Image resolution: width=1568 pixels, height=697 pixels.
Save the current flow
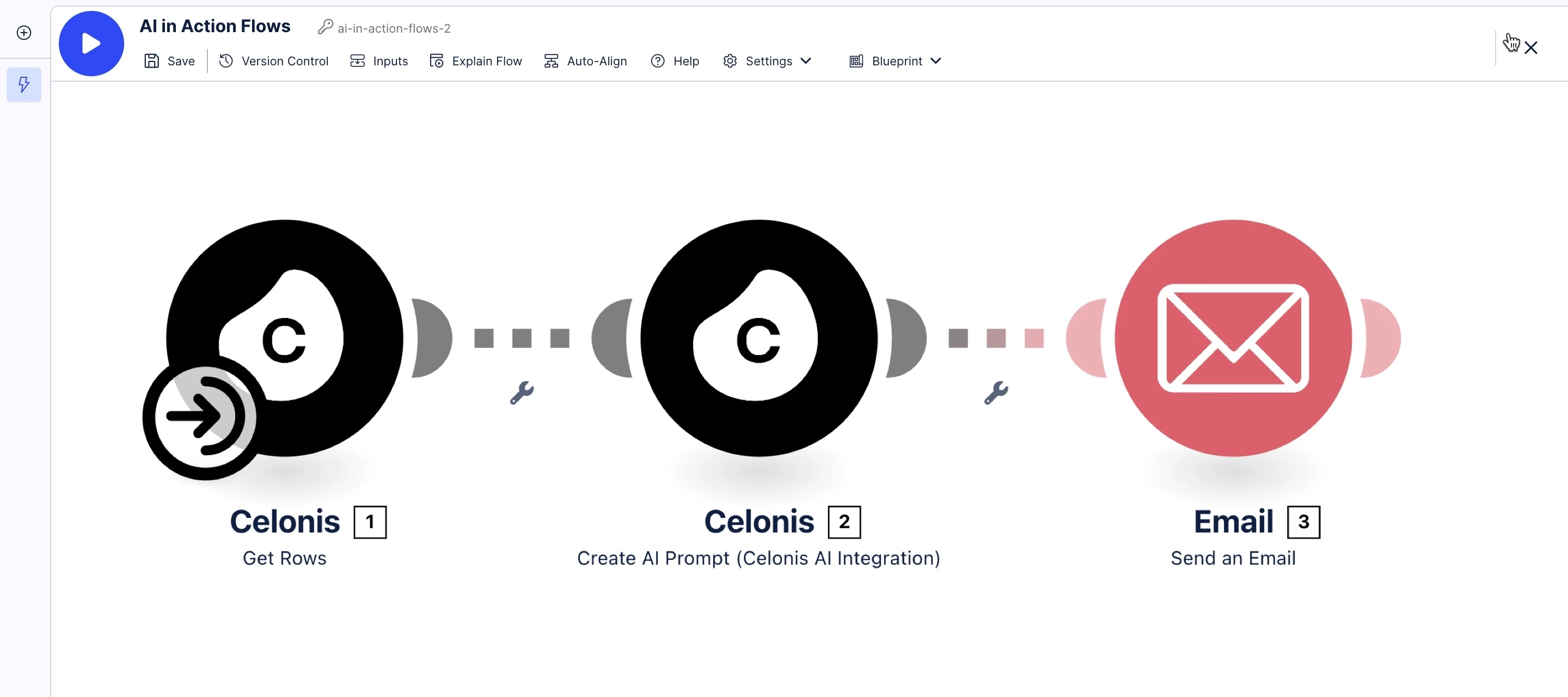coord(169,61)
